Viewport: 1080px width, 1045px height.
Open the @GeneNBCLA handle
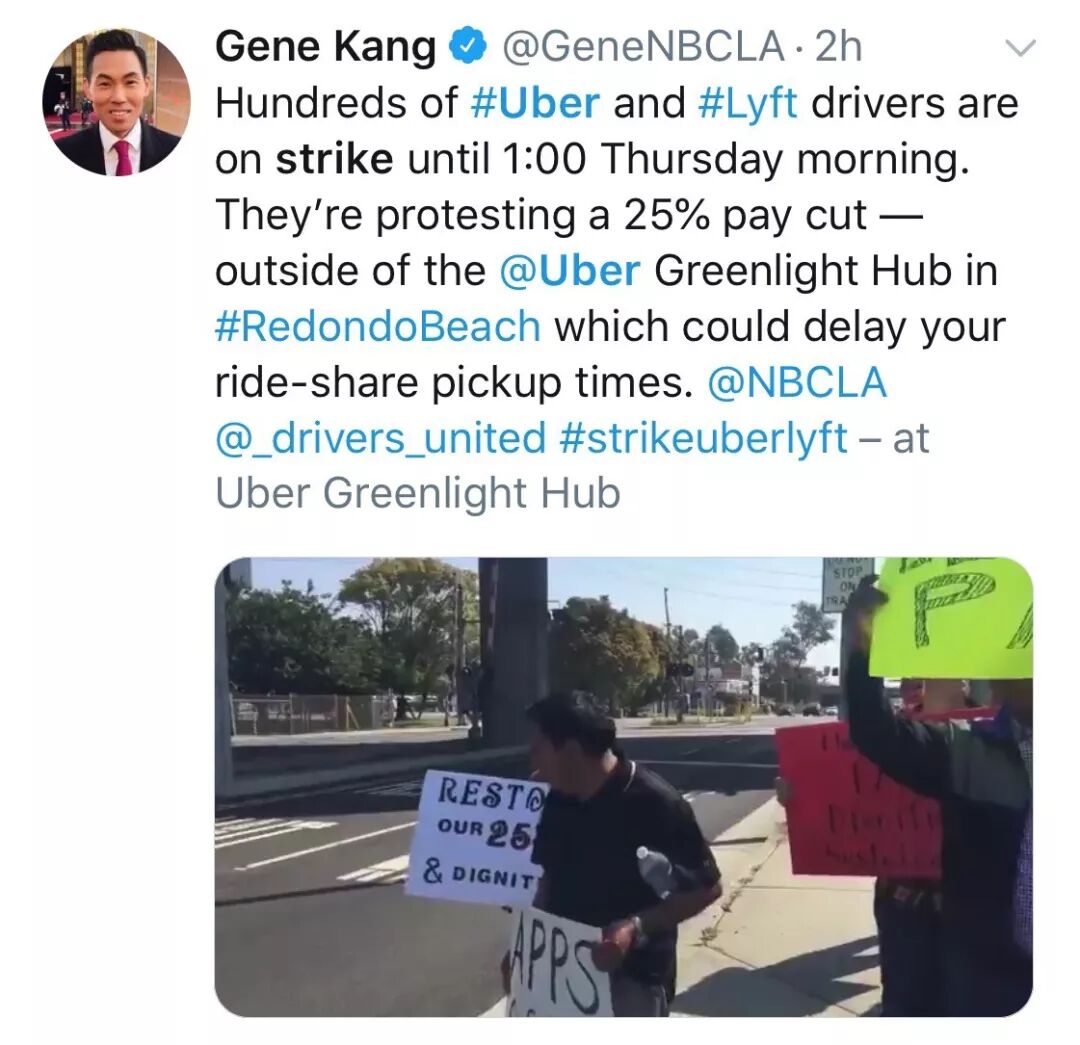(644, 48)
